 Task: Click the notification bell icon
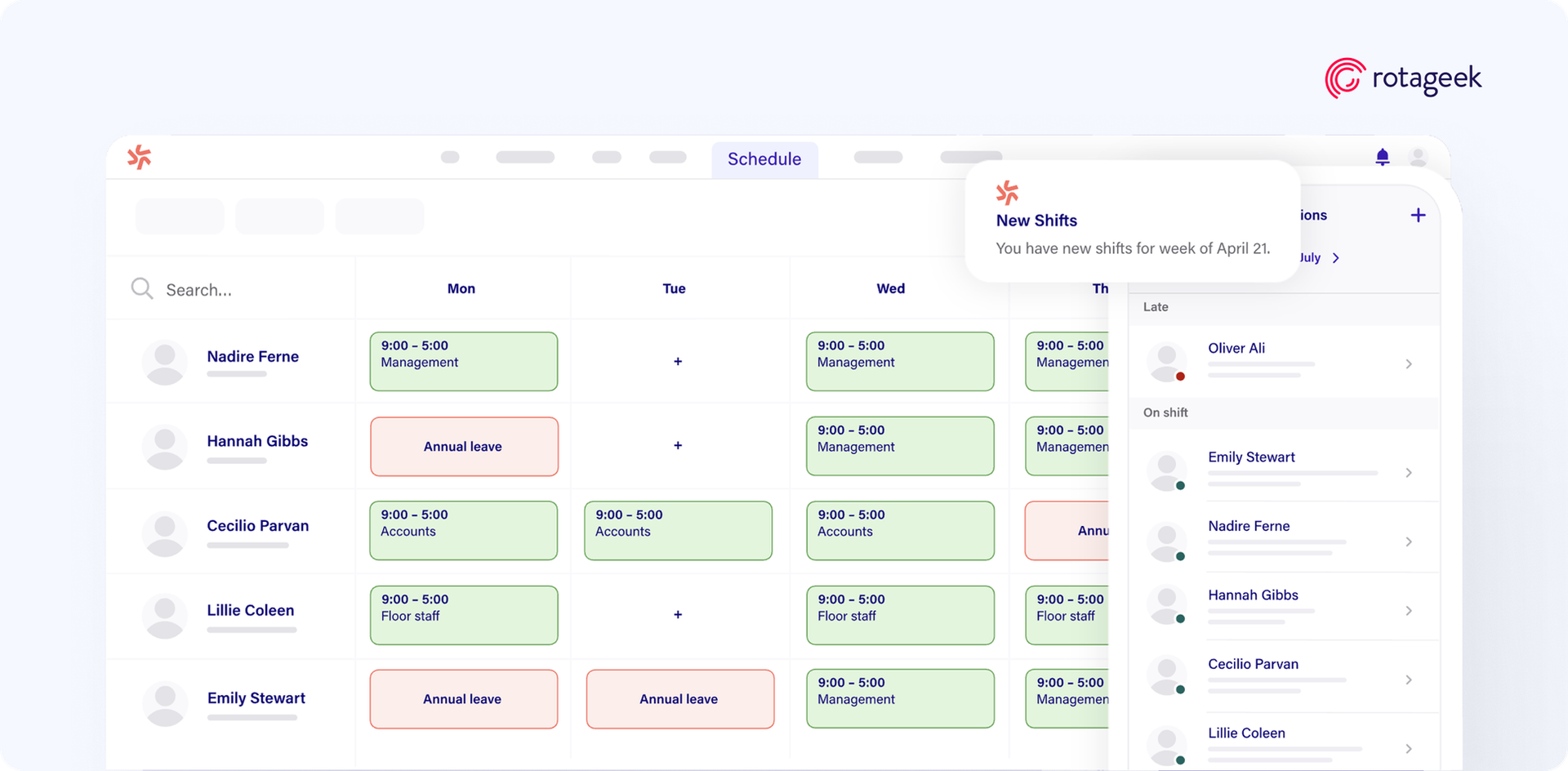click(x=1382, y=157)
